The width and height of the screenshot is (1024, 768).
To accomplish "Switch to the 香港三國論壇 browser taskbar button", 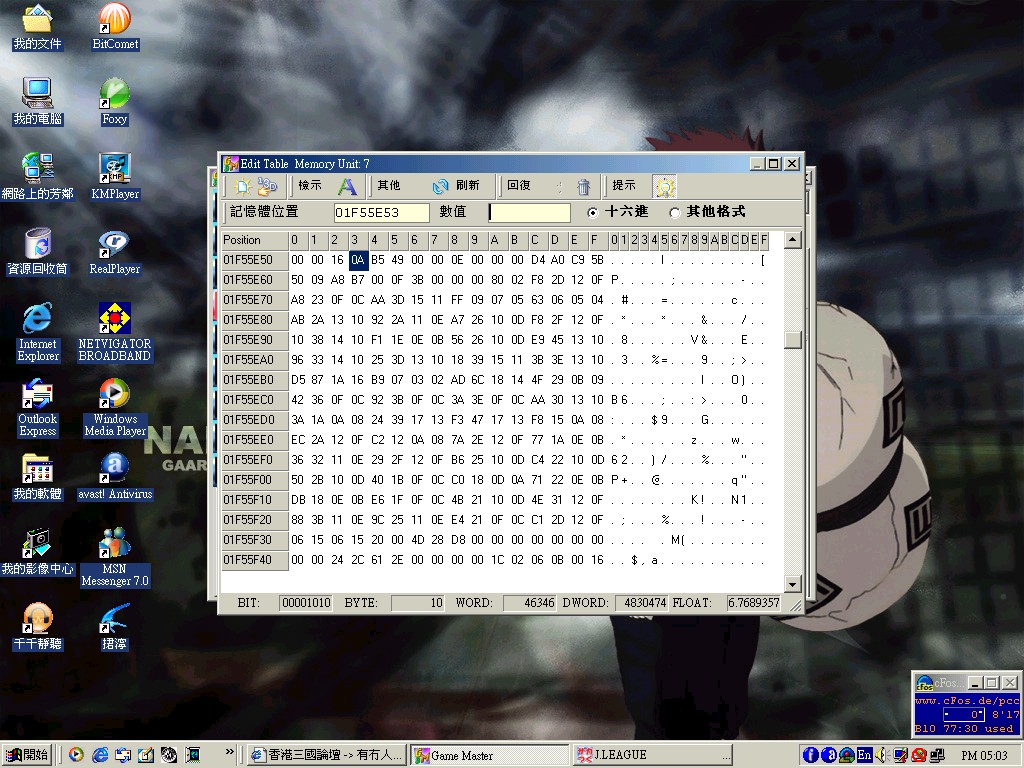I will click(328, 755).
